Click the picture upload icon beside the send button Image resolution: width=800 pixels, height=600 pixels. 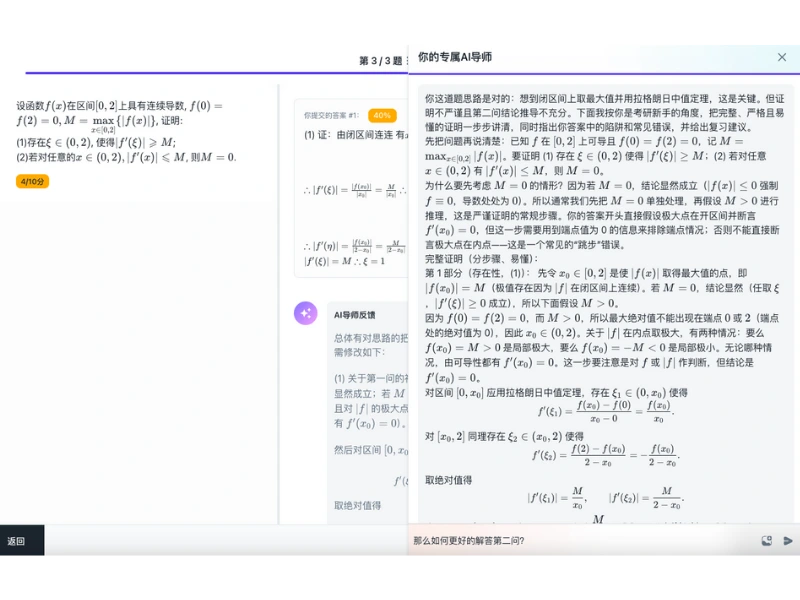[x=767, y=540]
